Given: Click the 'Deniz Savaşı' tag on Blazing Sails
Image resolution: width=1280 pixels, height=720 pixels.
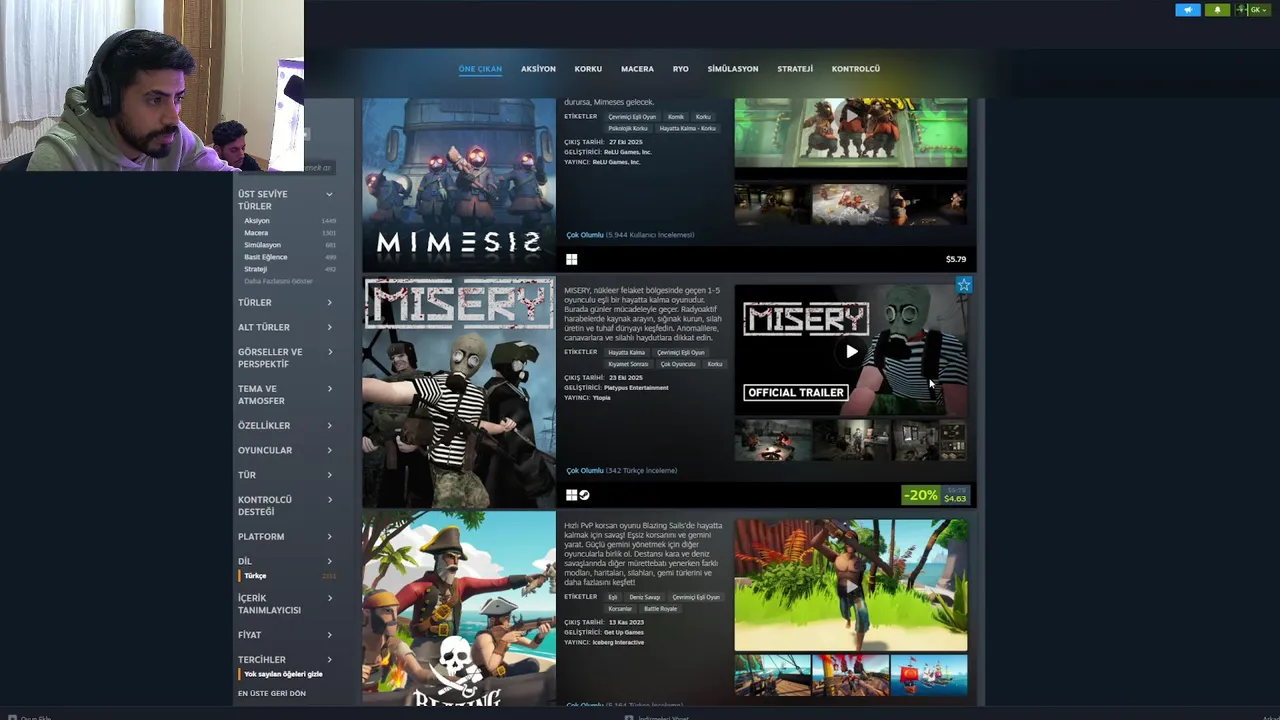Looking at the screenshot, I should point(645,597).
